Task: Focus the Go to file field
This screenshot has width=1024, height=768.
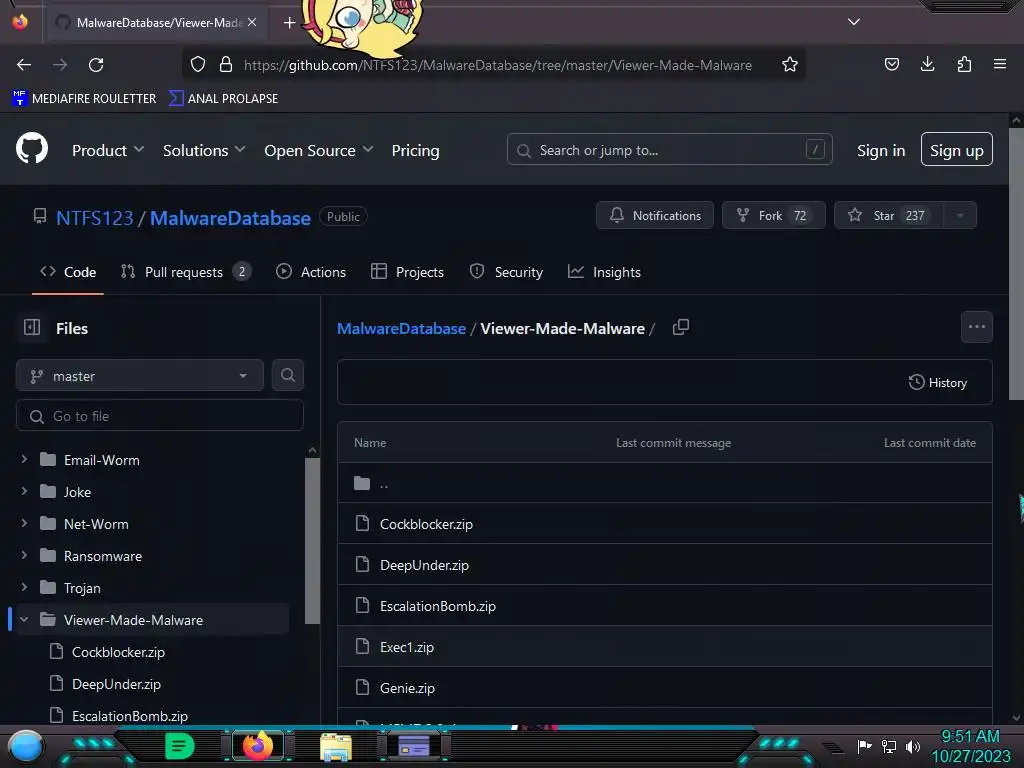Action: click(x=160, y=415)
